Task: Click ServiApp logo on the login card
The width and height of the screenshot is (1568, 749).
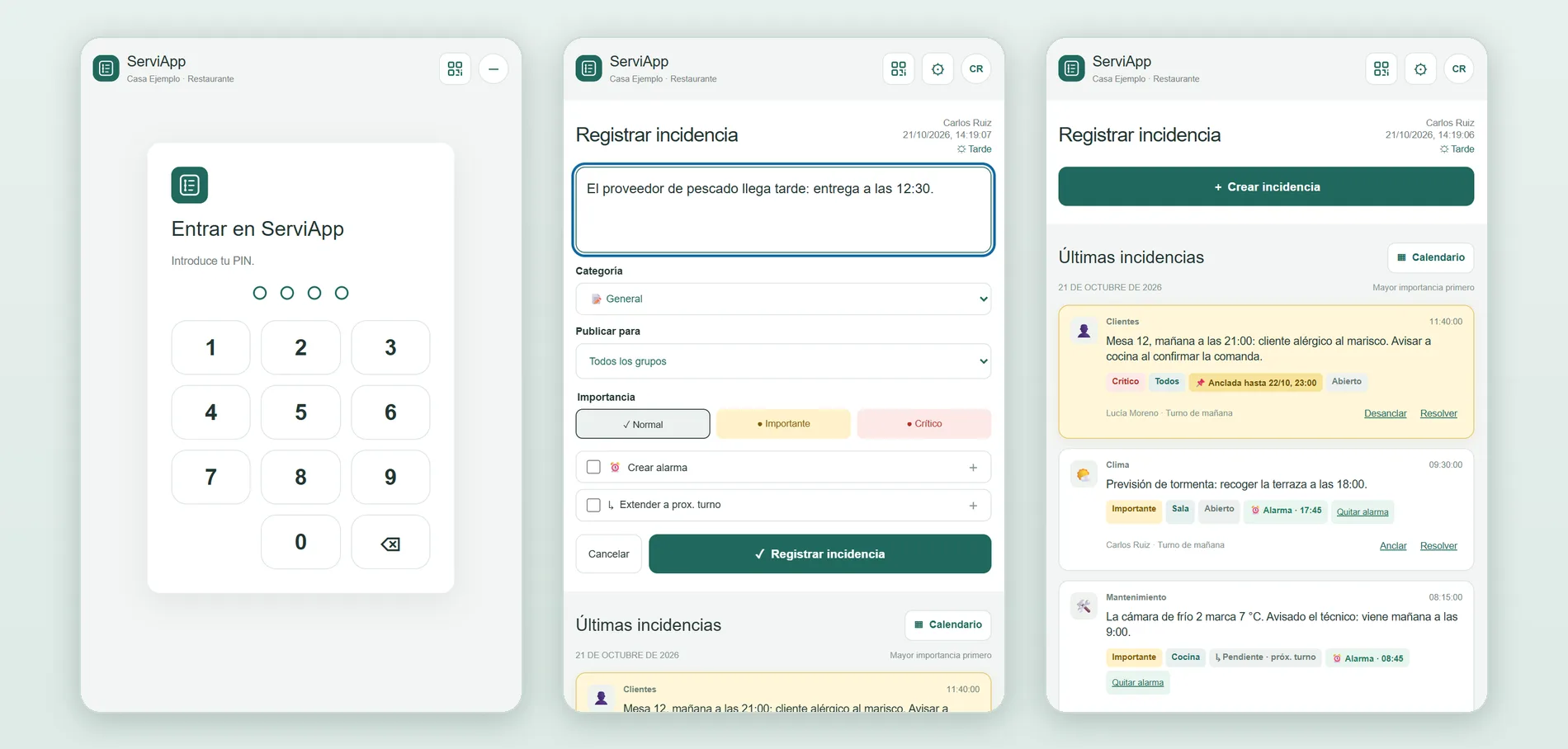Action: (190, 185)
